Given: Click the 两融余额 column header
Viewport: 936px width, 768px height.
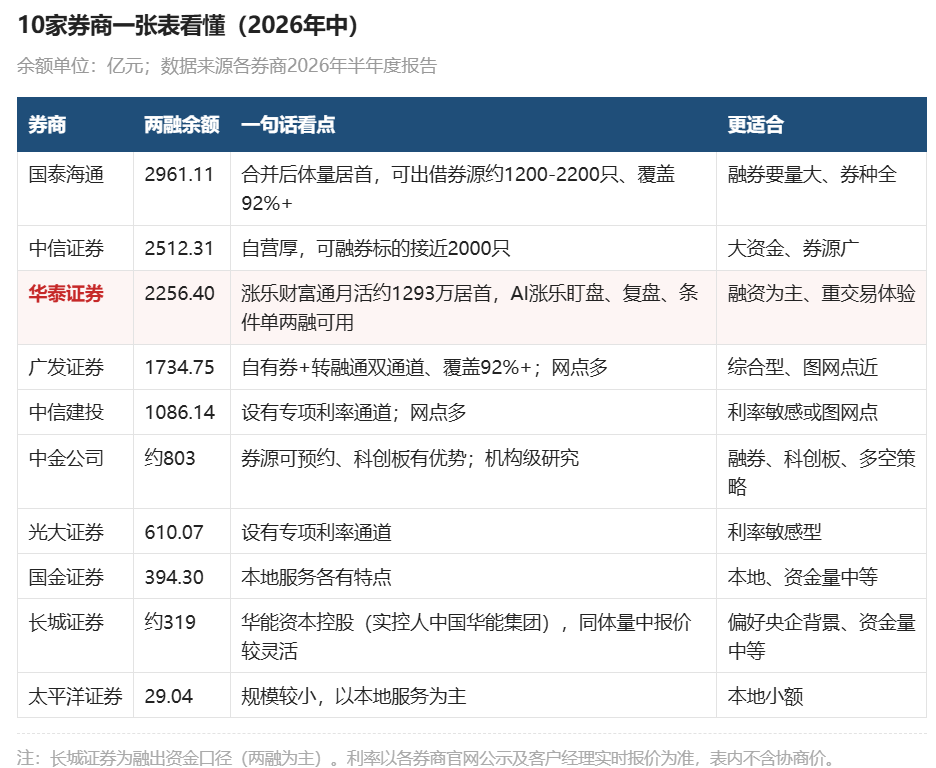Looking at the screenshot, I should tap(181, 125).
